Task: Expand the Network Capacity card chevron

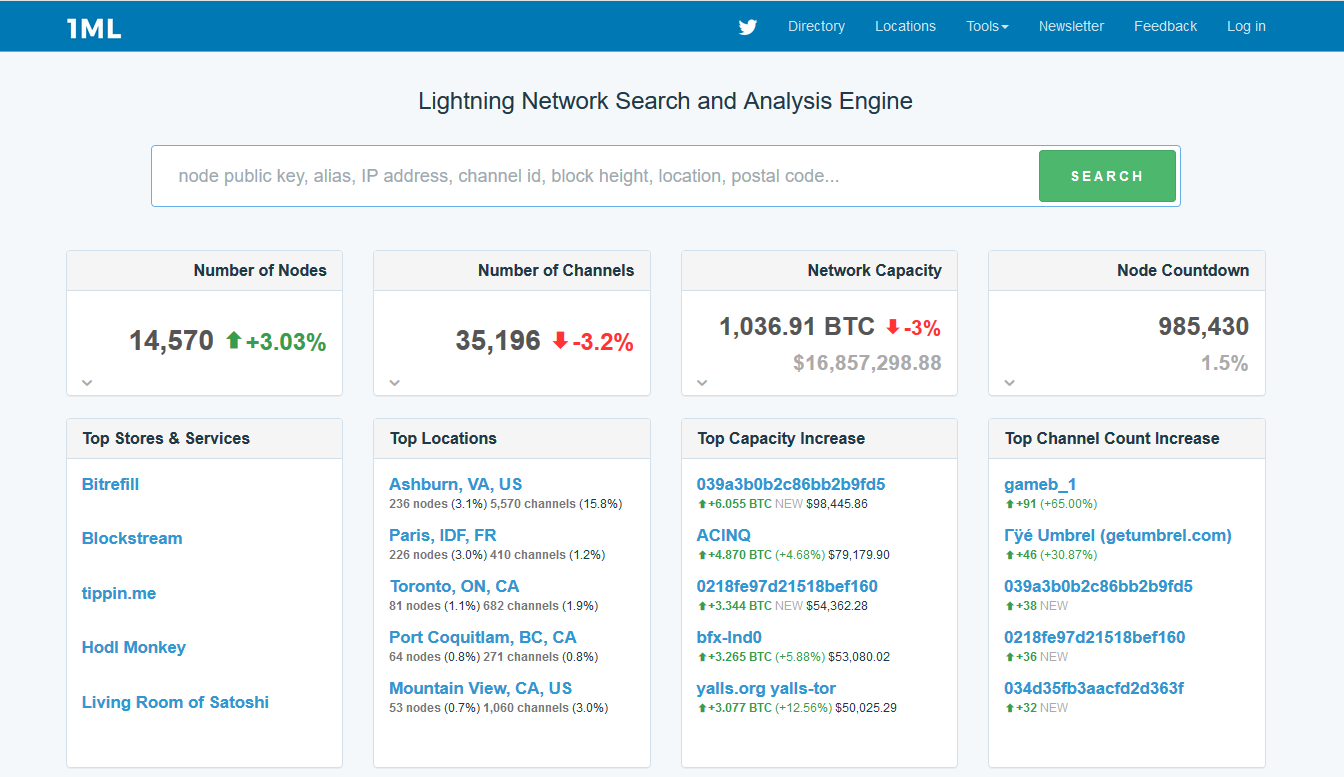Action: click(702, 382)
